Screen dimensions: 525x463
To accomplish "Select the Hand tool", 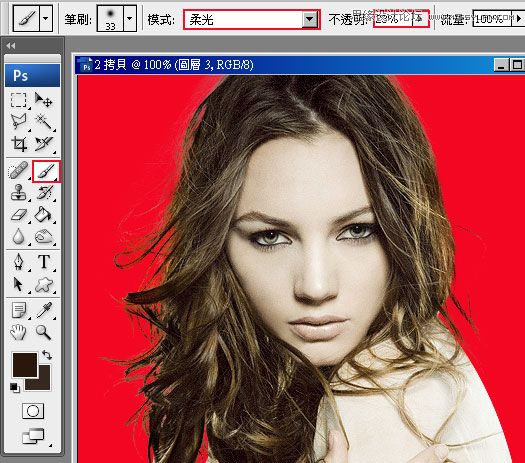I will 18,332.
